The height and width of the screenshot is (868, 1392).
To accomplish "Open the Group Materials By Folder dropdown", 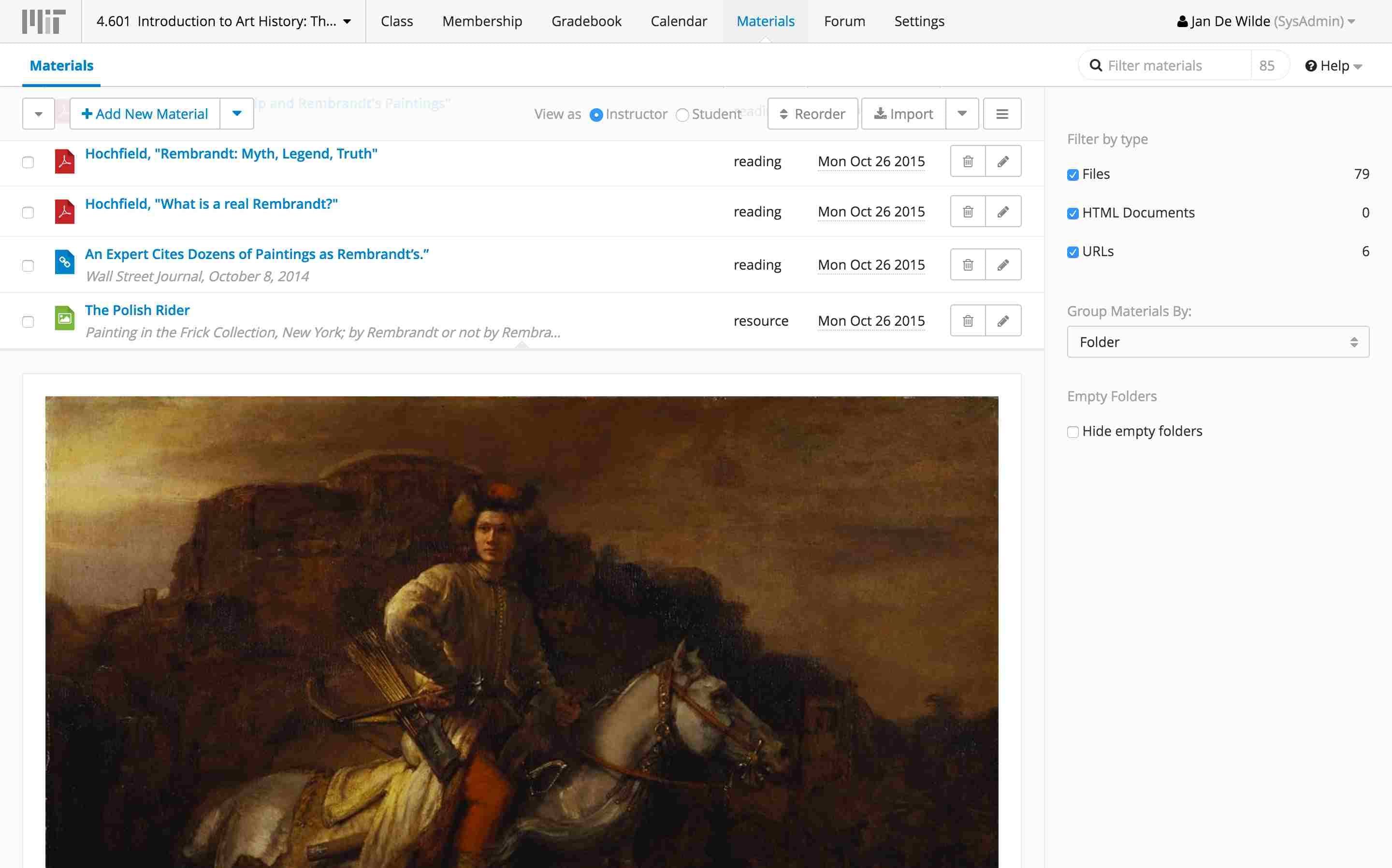I will (1218, 342).
